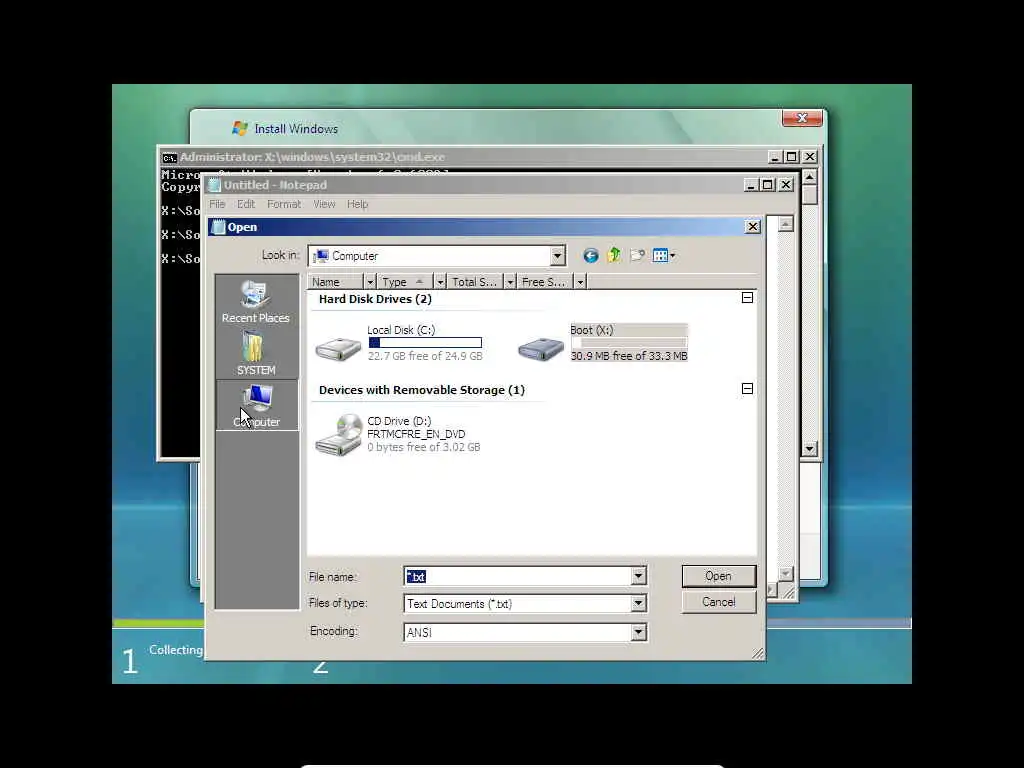Select the SYSTEM folder shortcut

(256, 353)
